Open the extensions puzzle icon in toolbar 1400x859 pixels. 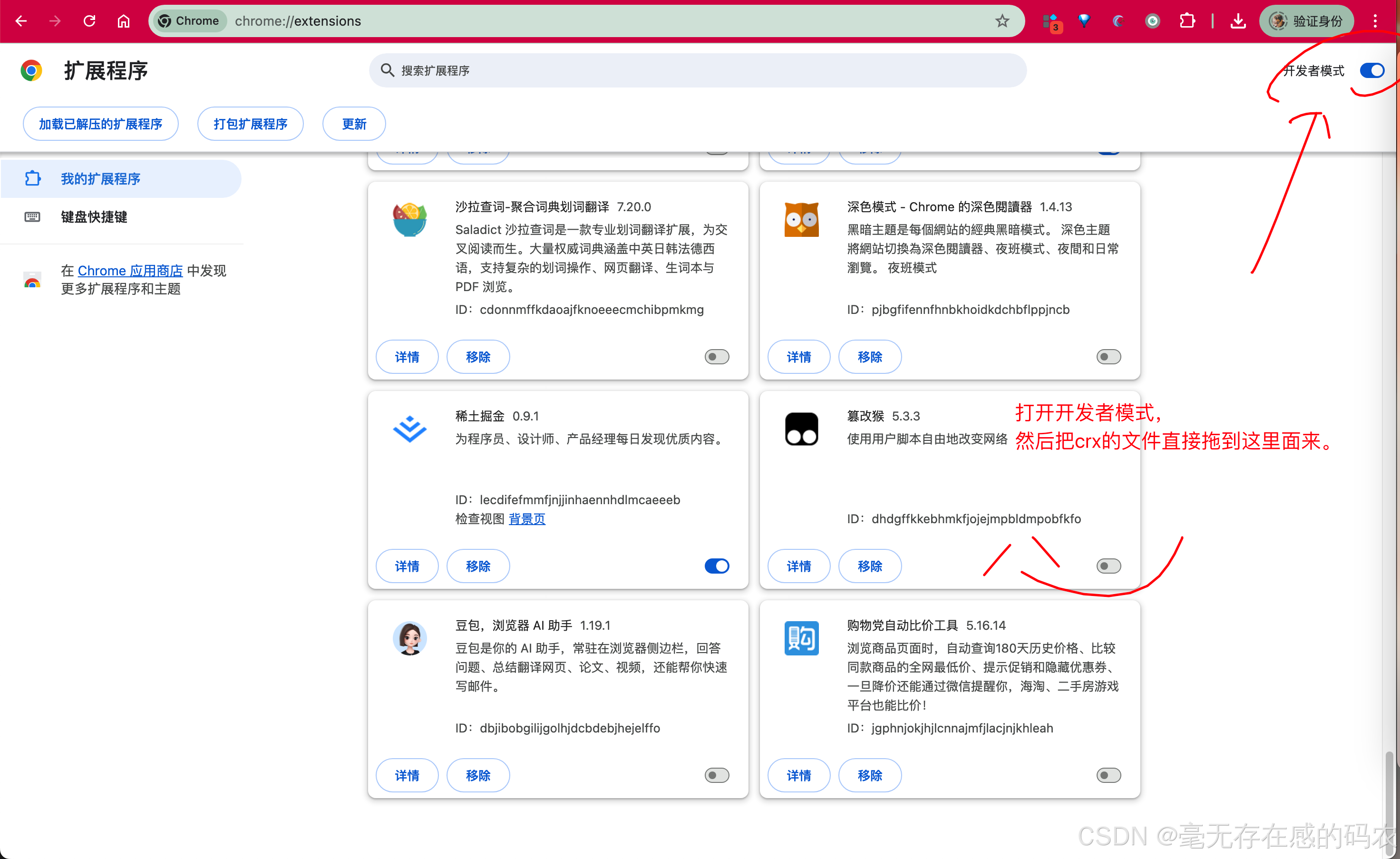click(1186, 21)
